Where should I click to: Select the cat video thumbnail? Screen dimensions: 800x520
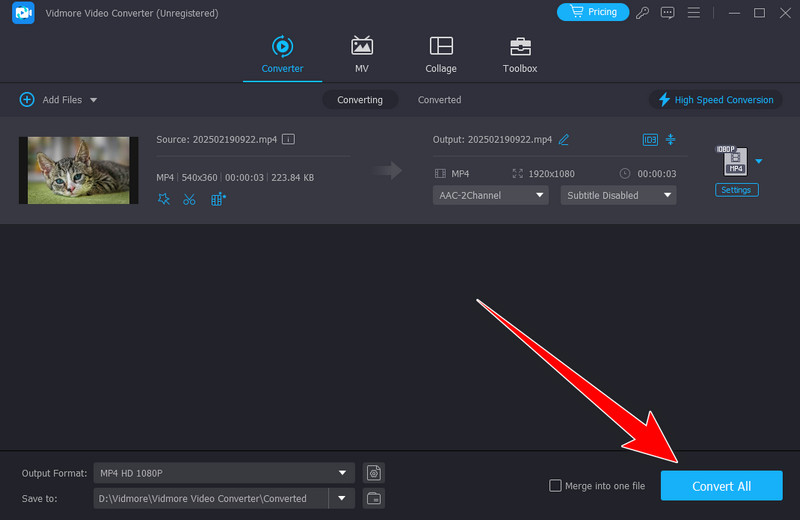coord(79,170)
